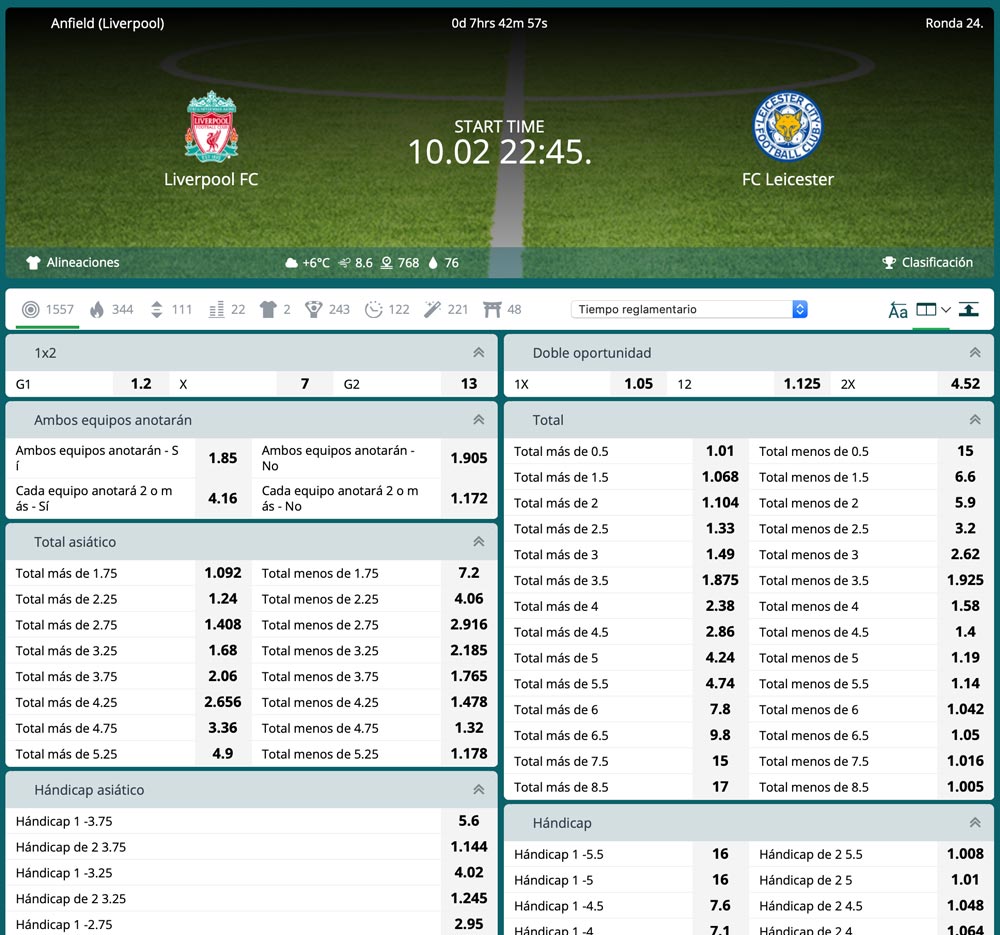This screenshot has height=935, width=1000.
Task: Open the Clasificación standings
Action: pyautogui.click(x=927, y=262)
